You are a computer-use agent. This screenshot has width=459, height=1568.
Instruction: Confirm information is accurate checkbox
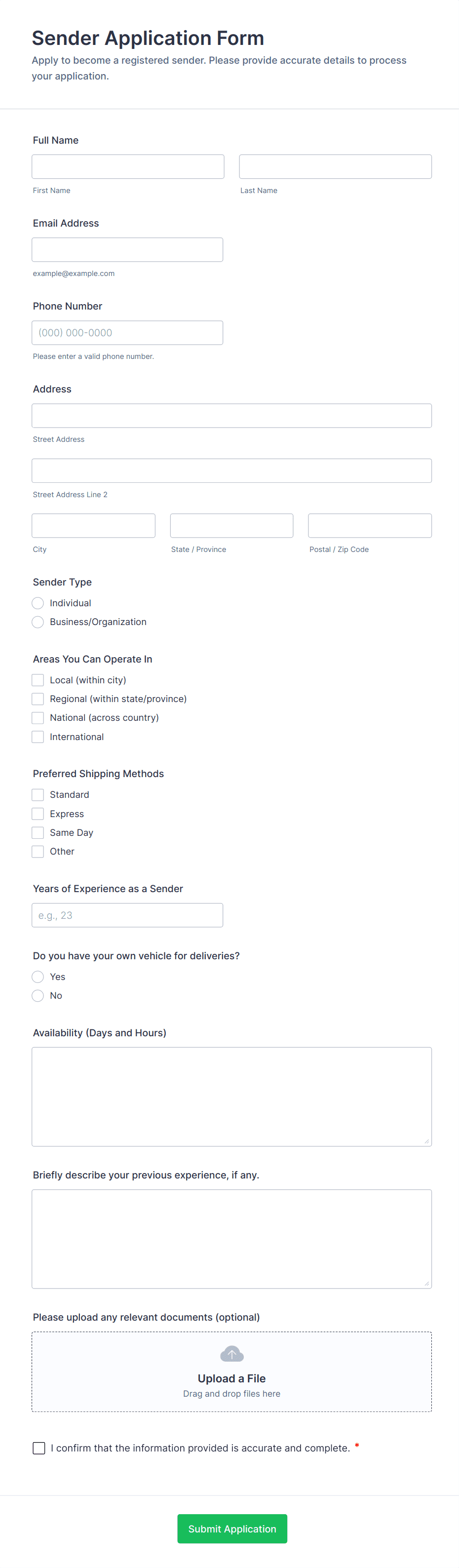(39, 1448)
